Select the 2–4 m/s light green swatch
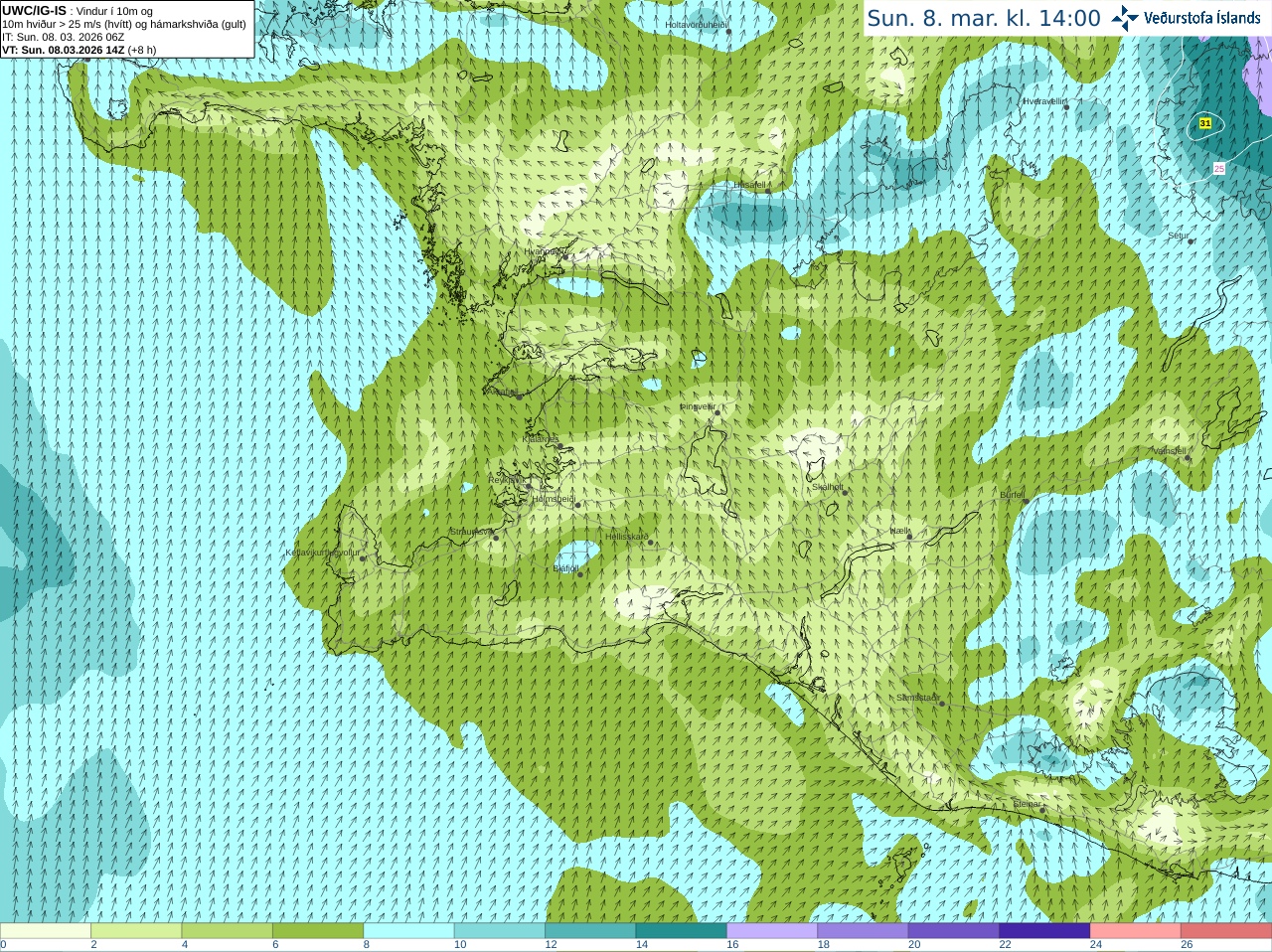 pos(136,931)
